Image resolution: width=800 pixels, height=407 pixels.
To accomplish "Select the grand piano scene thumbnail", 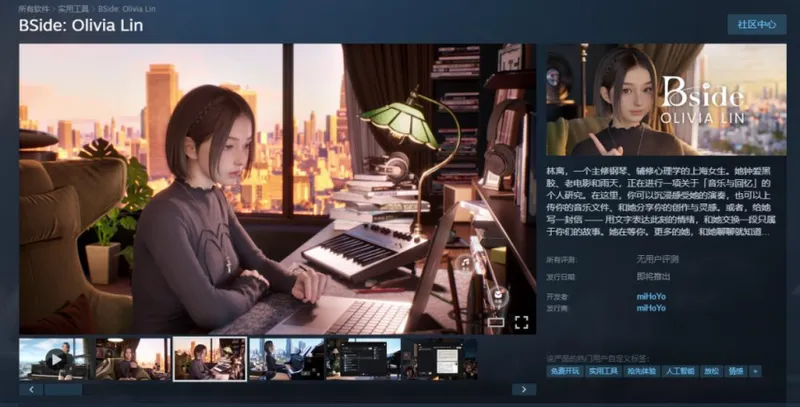I will click(x=286, y=359).
